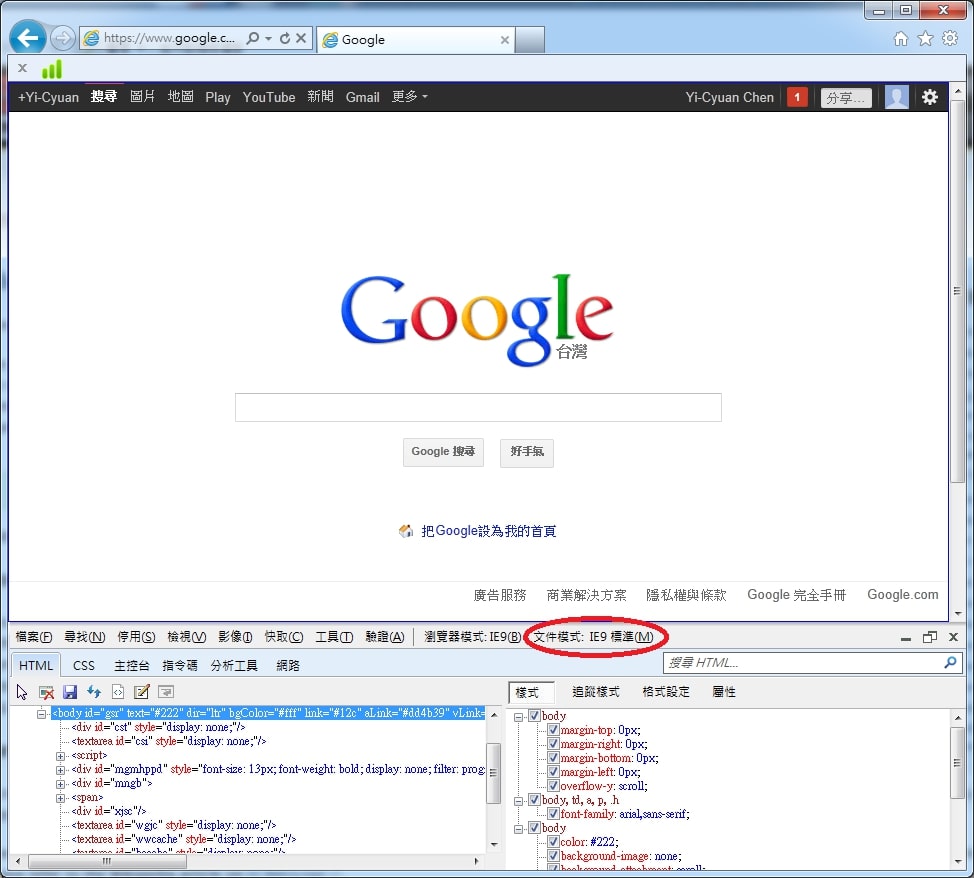Click 把Google設為我的首頁 link

tap(488, 531)
